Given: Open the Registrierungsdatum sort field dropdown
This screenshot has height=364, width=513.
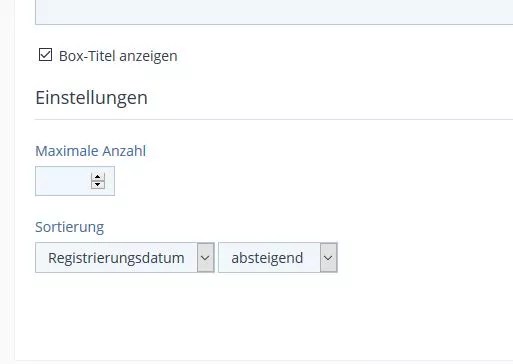Looking at the screenshot, I should click(125, 258).
